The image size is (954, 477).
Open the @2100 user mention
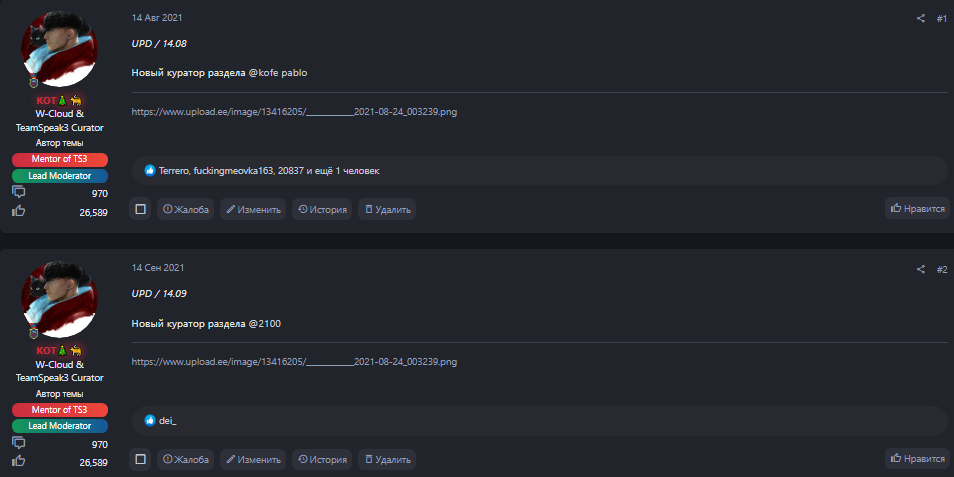(x=265, y=324)
